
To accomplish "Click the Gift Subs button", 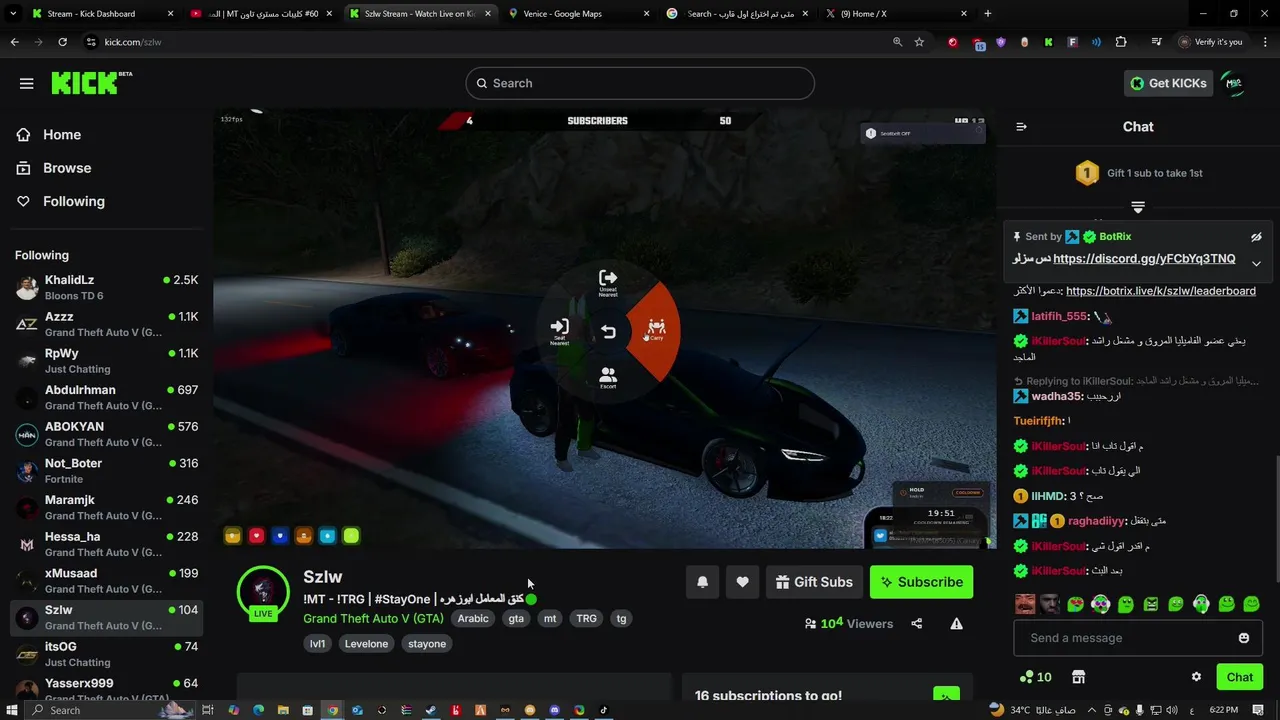I will coord(814,582).
